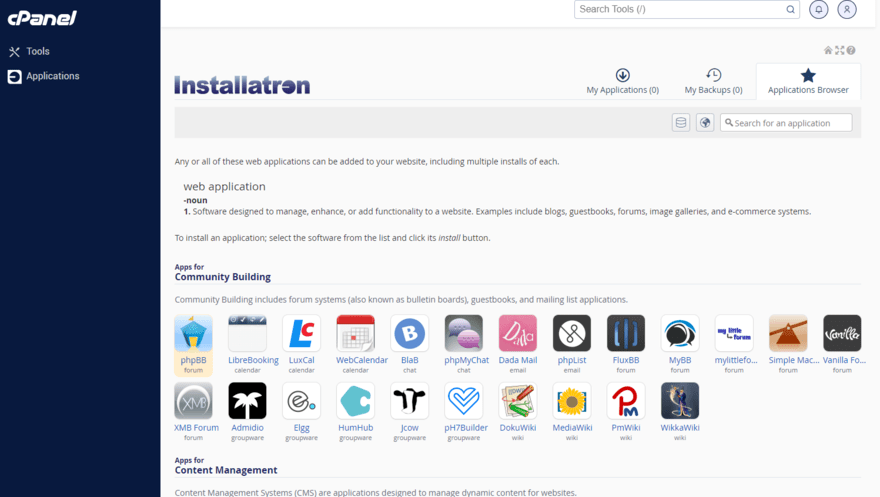Select the phpMyChat application icon
The height and width of the screenshot is (497, 880).
tap(464, 333)
